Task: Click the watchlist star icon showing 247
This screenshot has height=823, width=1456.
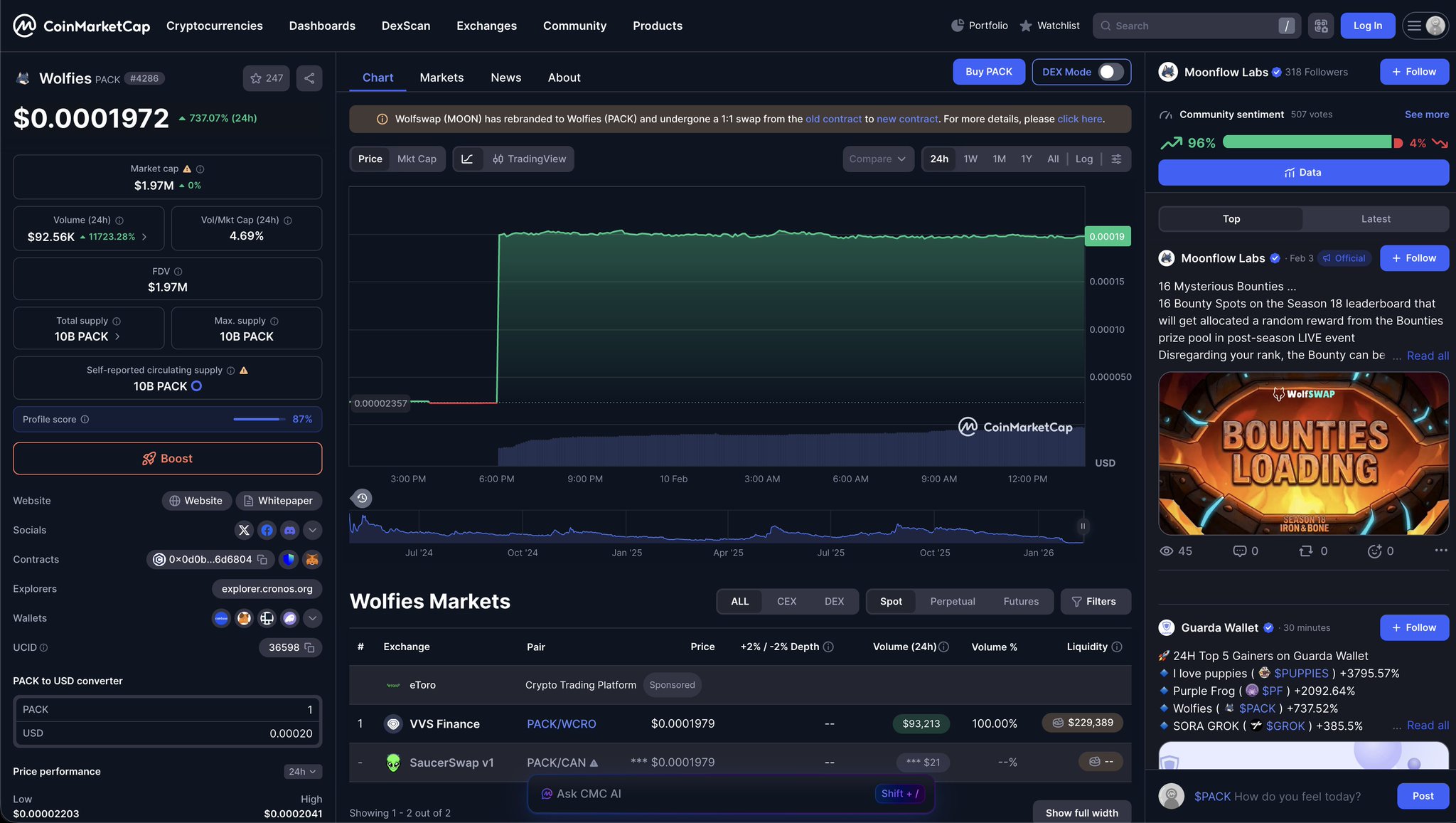Action: 267,78
